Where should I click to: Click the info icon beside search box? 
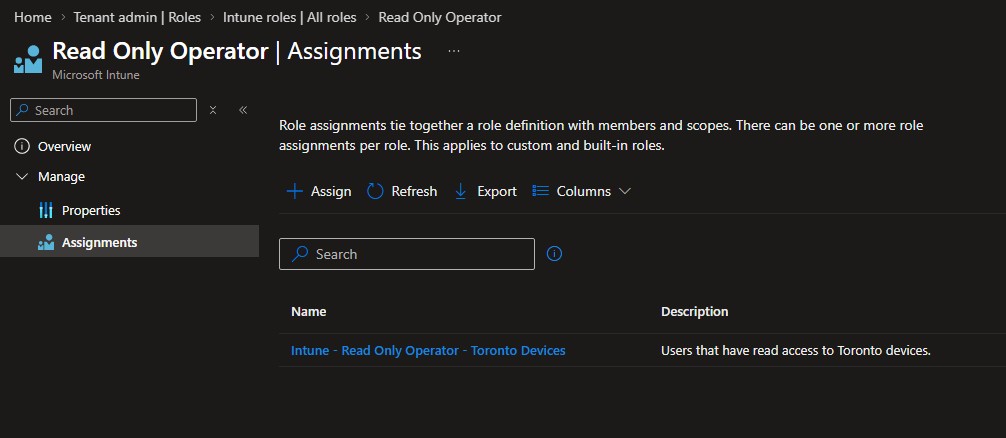coord(555,254)
